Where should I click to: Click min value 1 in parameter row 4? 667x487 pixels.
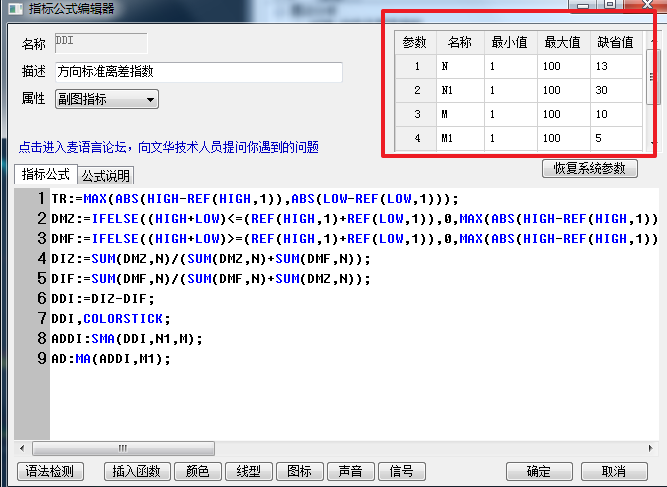(x=510, y=138)
